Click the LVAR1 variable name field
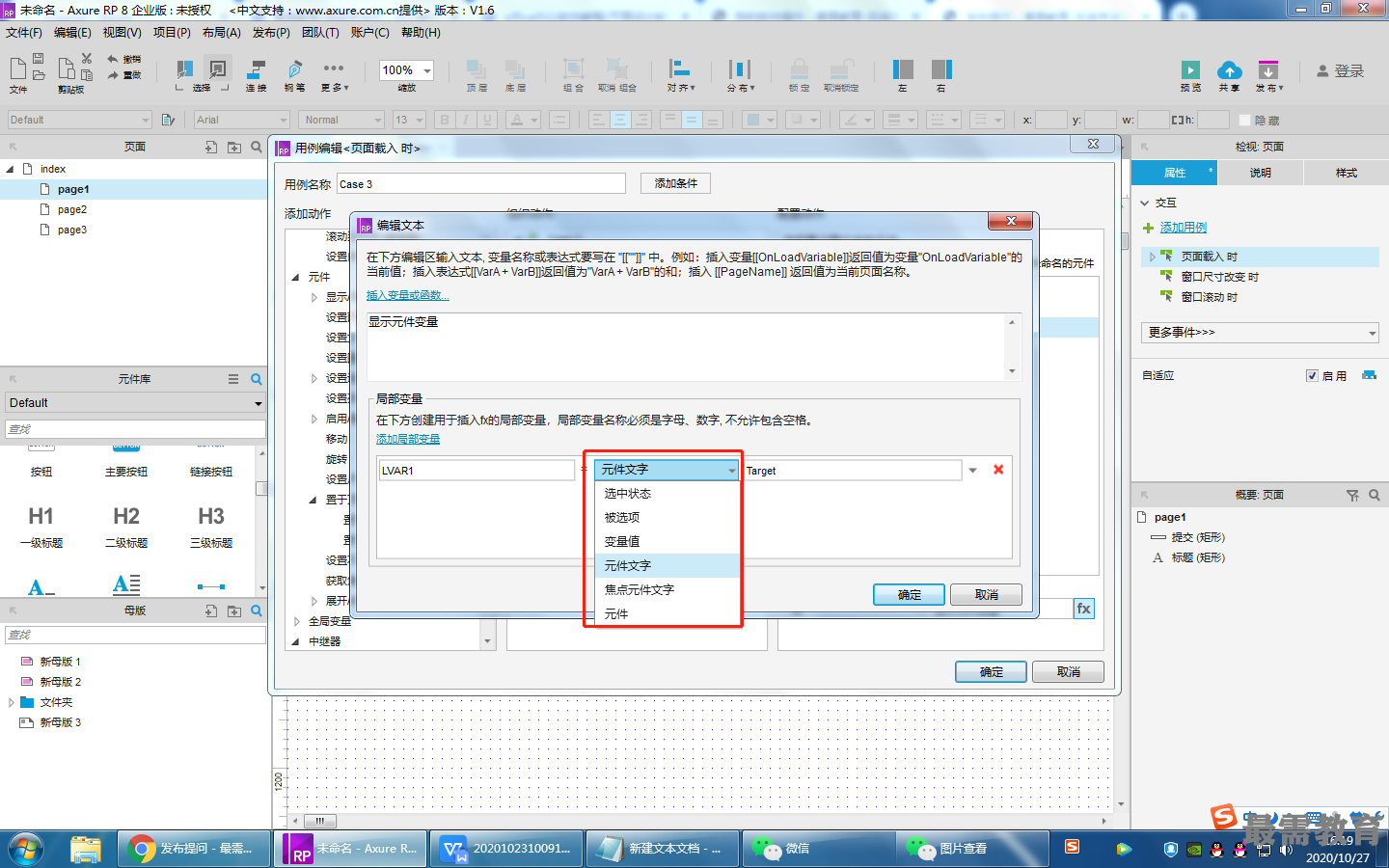 (477, 471)
